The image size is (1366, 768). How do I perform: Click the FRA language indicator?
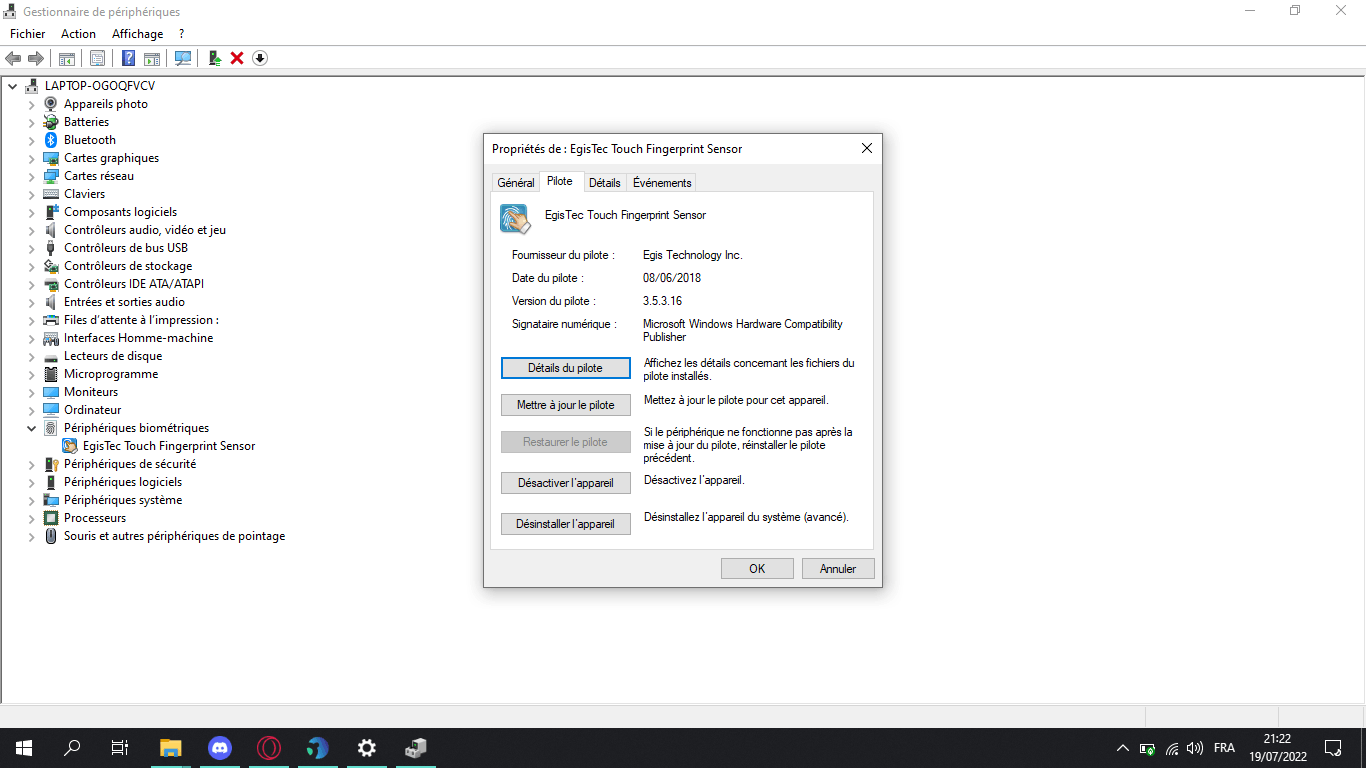click(1224, 748)
